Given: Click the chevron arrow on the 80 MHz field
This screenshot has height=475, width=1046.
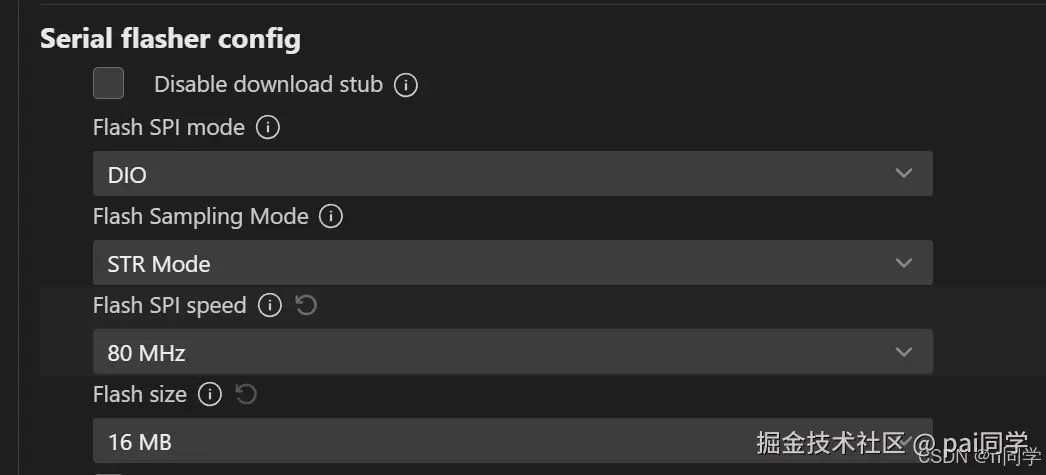Looking at the screenshot, I should point(904,352).
